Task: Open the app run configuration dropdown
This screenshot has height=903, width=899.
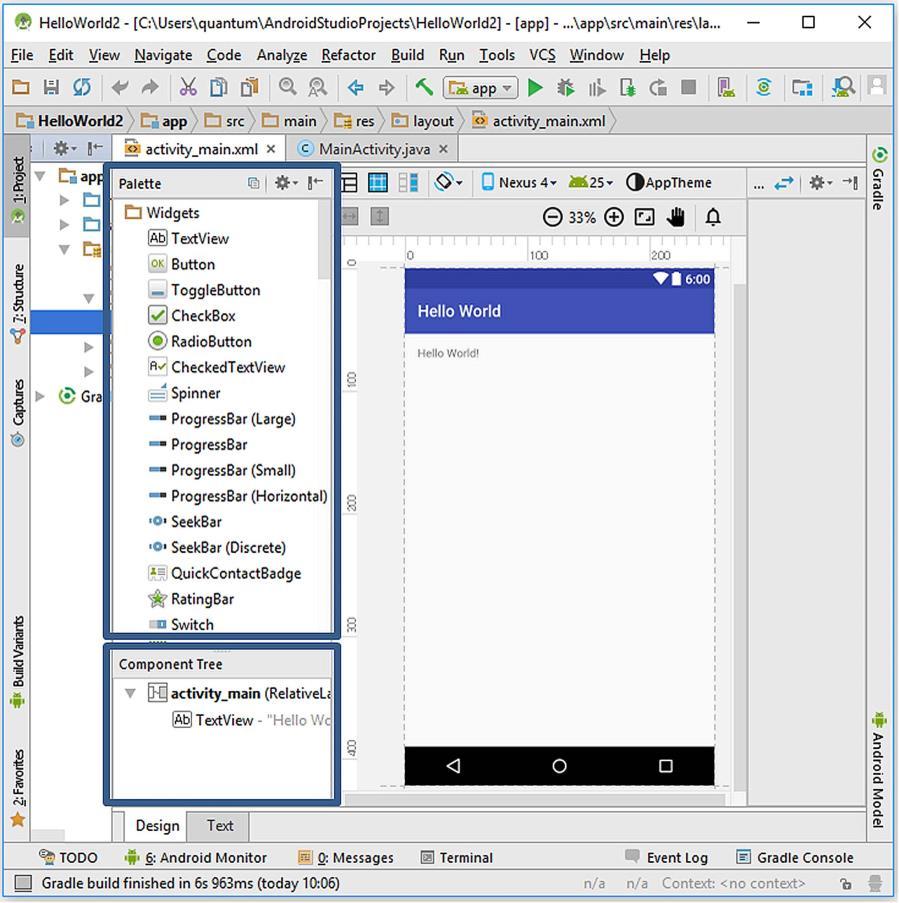Action: coord(480,88)
